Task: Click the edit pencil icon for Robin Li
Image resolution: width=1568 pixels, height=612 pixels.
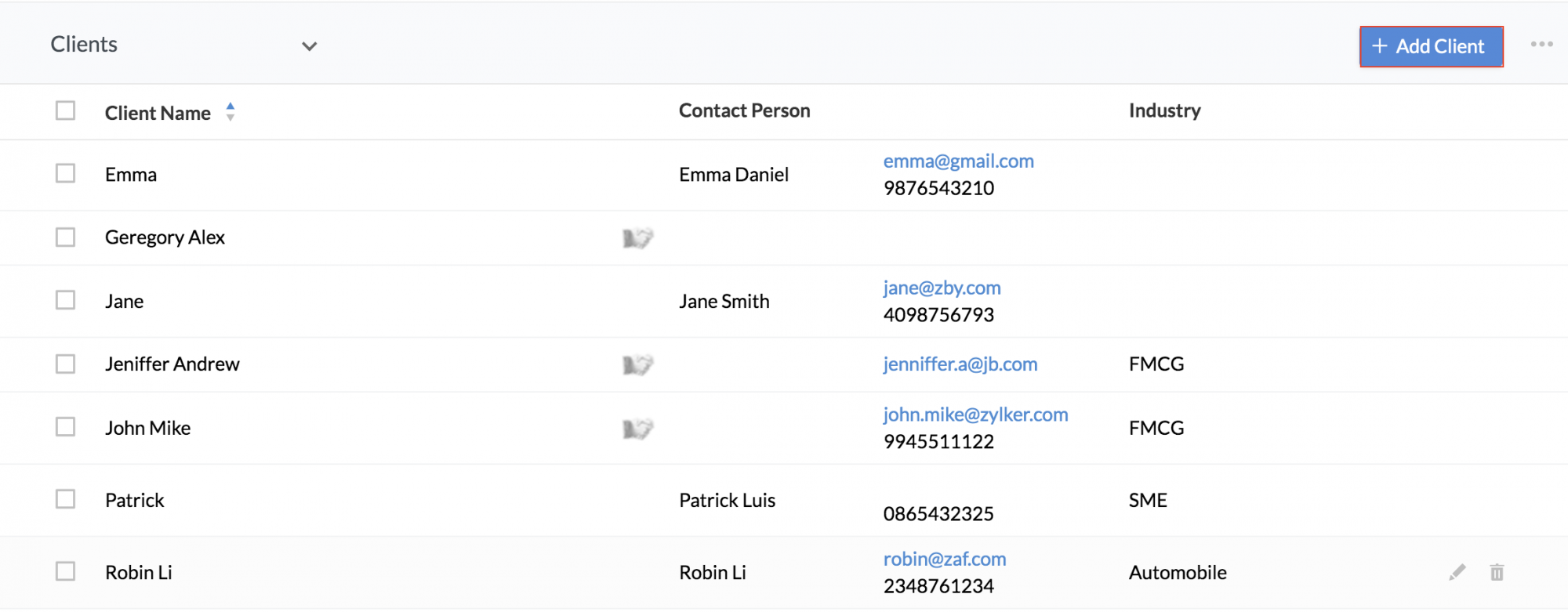Action: [1457, 573]
